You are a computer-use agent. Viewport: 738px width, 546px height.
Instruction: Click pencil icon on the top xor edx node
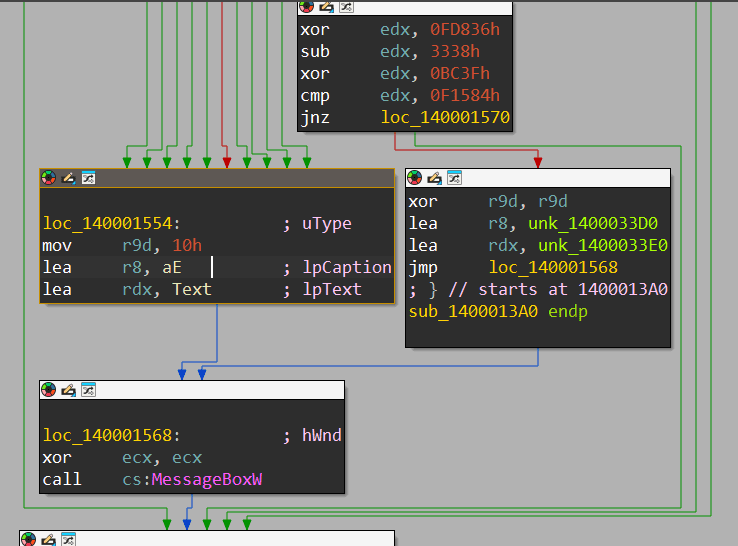point(326,7)
